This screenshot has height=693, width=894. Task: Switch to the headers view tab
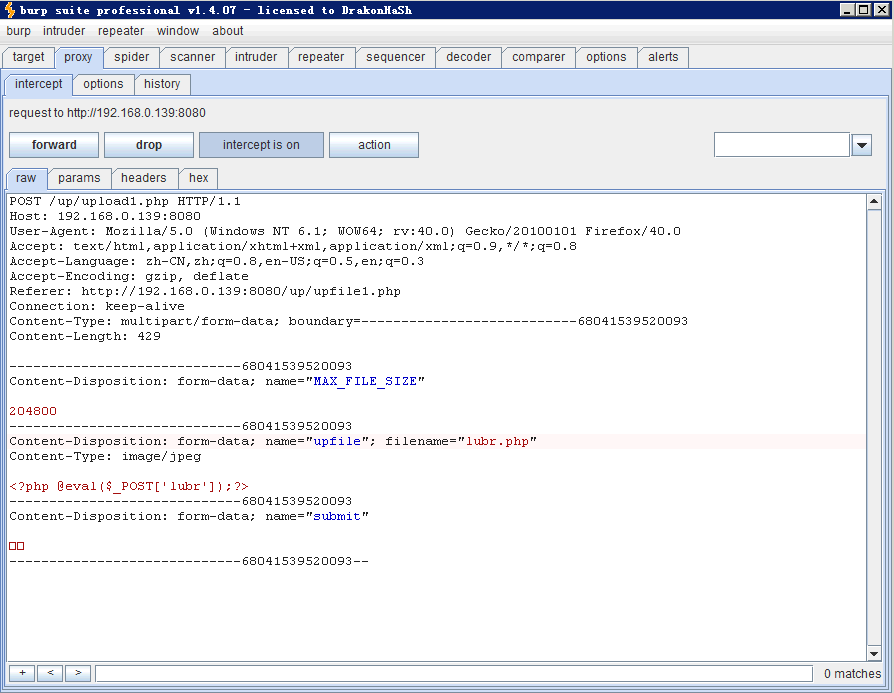coord(144,178)
